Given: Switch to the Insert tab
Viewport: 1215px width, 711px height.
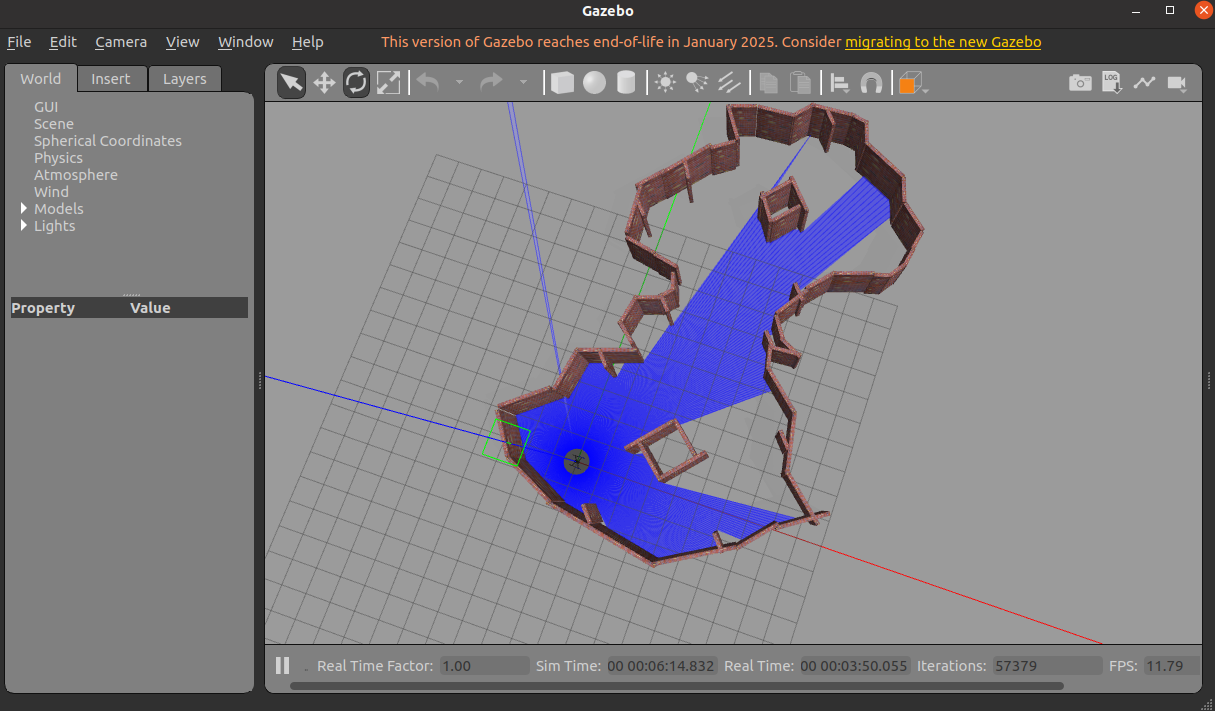Looking at the screenshot, I should pyautogui.click(x=111, y=79).
